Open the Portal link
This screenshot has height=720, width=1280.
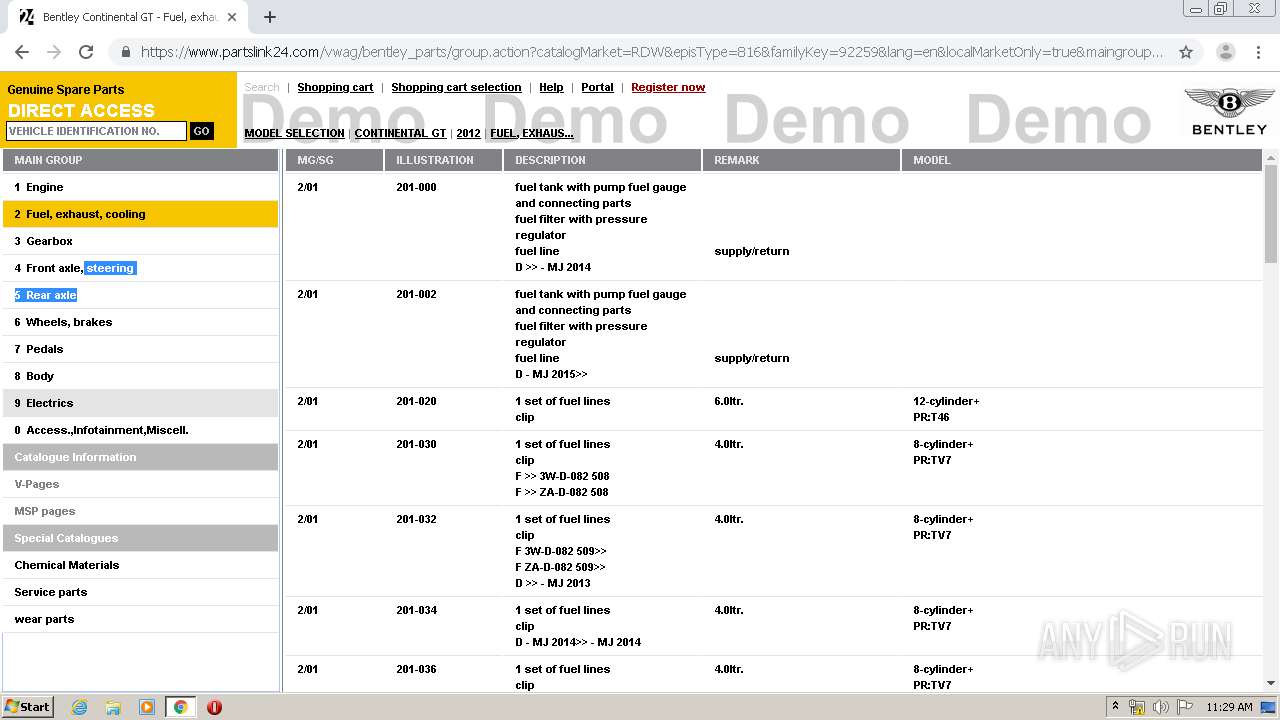(x=597, y=87)
